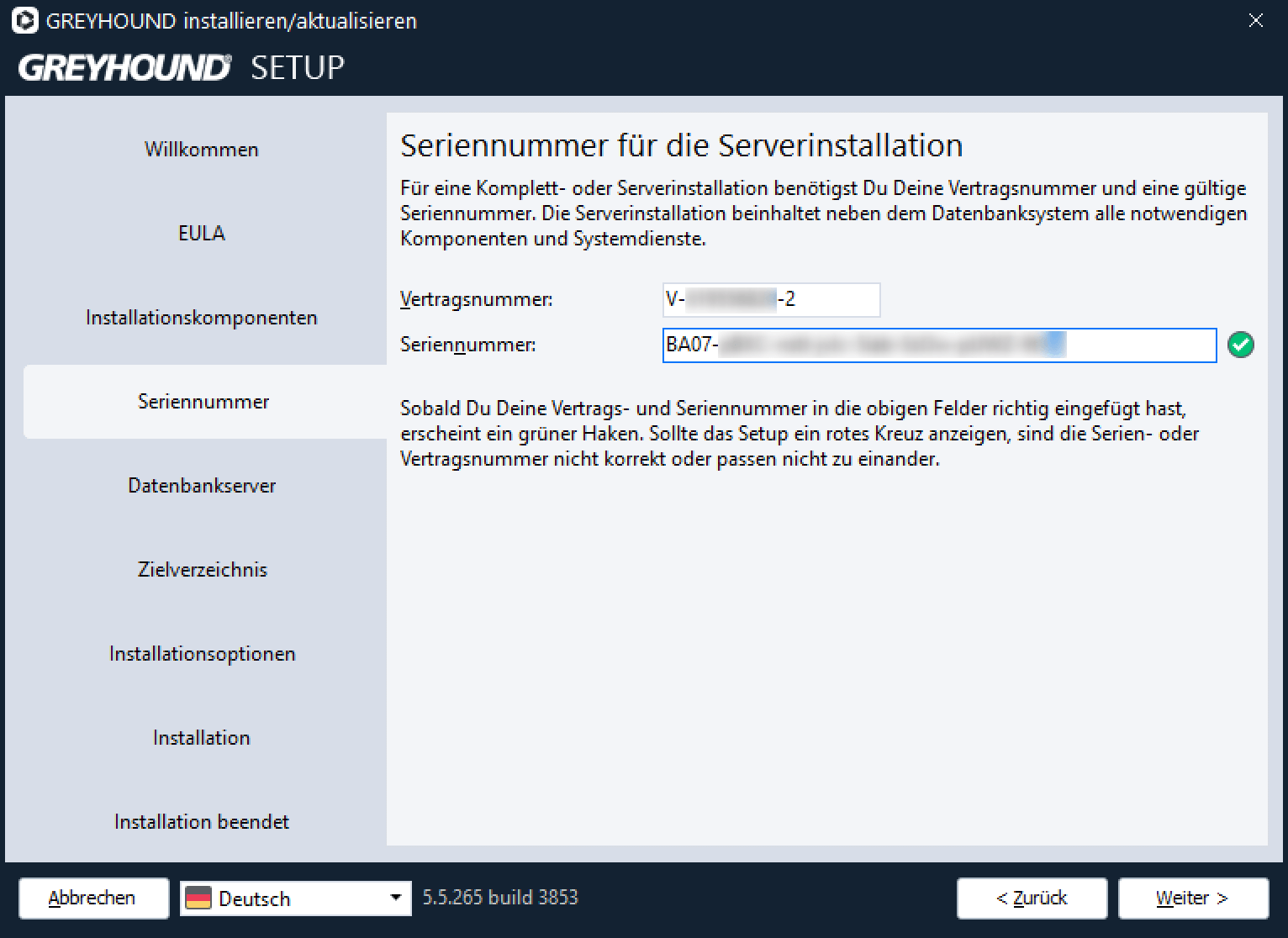The height and width of the screenshot is (938, 1288).
Task: Click the Seriennummer field label
Action: coord(467,345)
